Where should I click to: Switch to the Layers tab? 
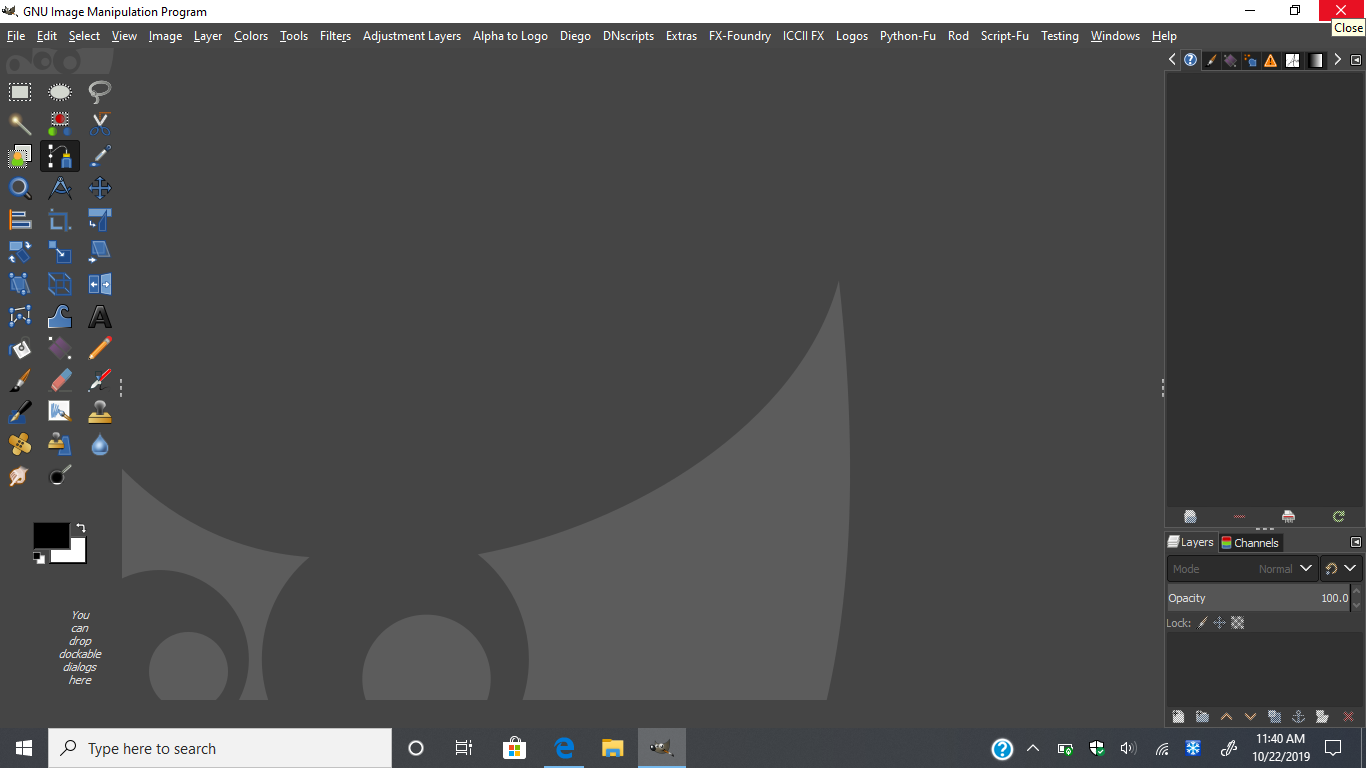(x=1190, y=542)
